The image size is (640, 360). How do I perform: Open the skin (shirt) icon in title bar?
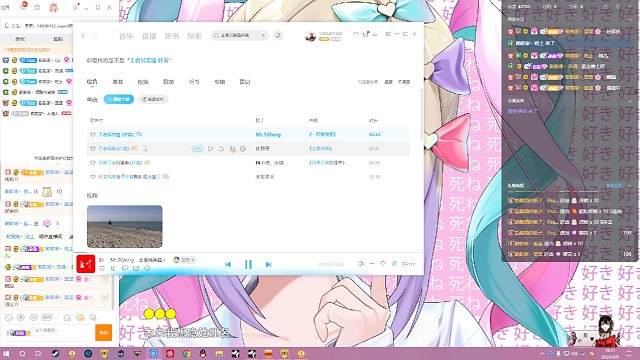pos(356,34)
